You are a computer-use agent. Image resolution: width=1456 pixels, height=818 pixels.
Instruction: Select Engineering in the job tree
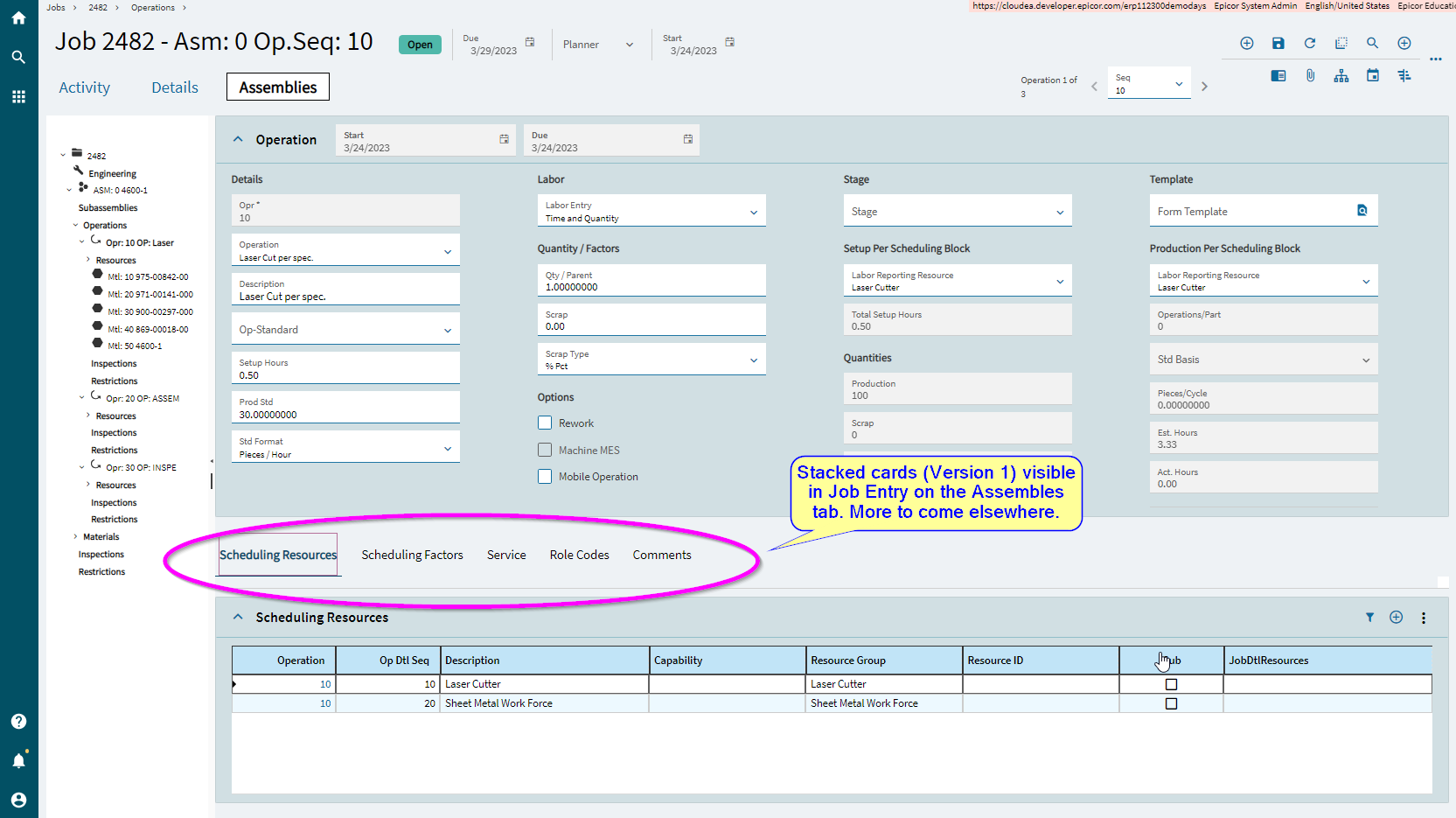tap(112, 173)
